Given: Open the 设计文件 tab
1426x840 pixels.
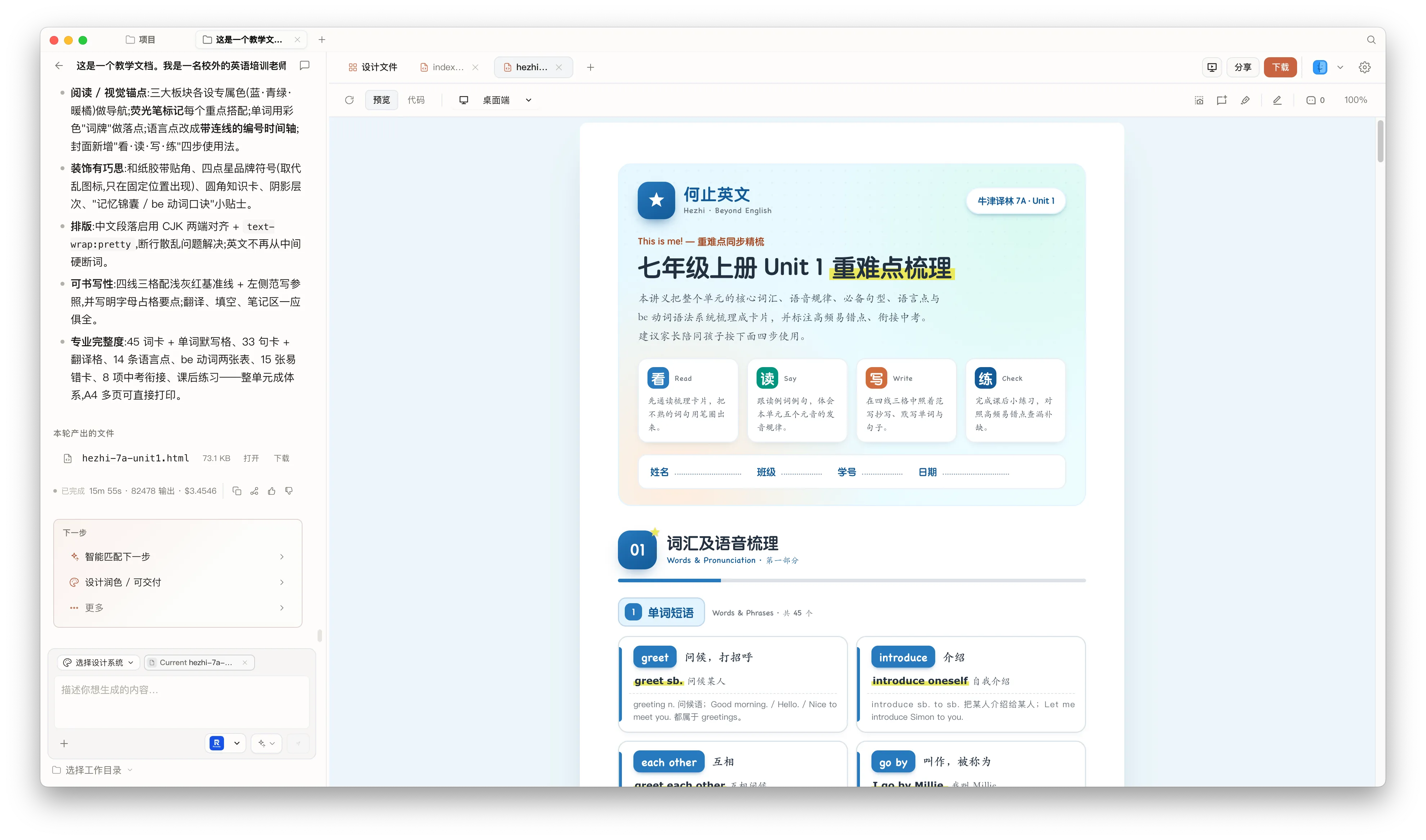Looking at the screenshot, I should tap(373, 67).
